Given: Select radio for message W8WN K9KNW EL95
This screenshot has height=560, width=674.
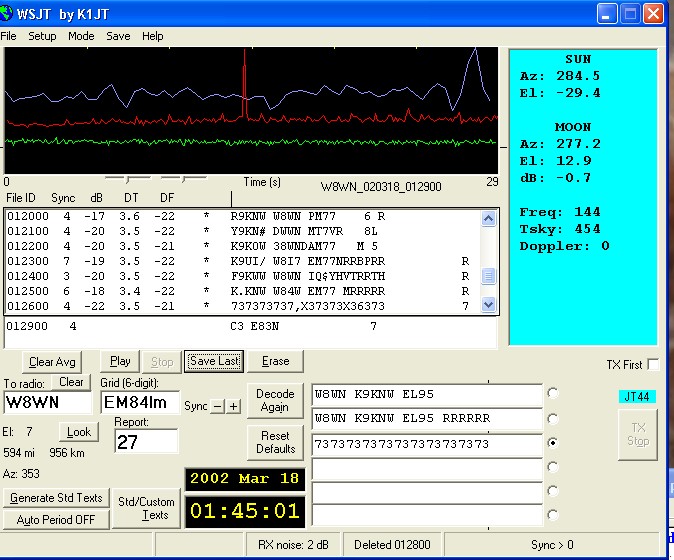Looking at the screenshot, I should click(553, 393).
